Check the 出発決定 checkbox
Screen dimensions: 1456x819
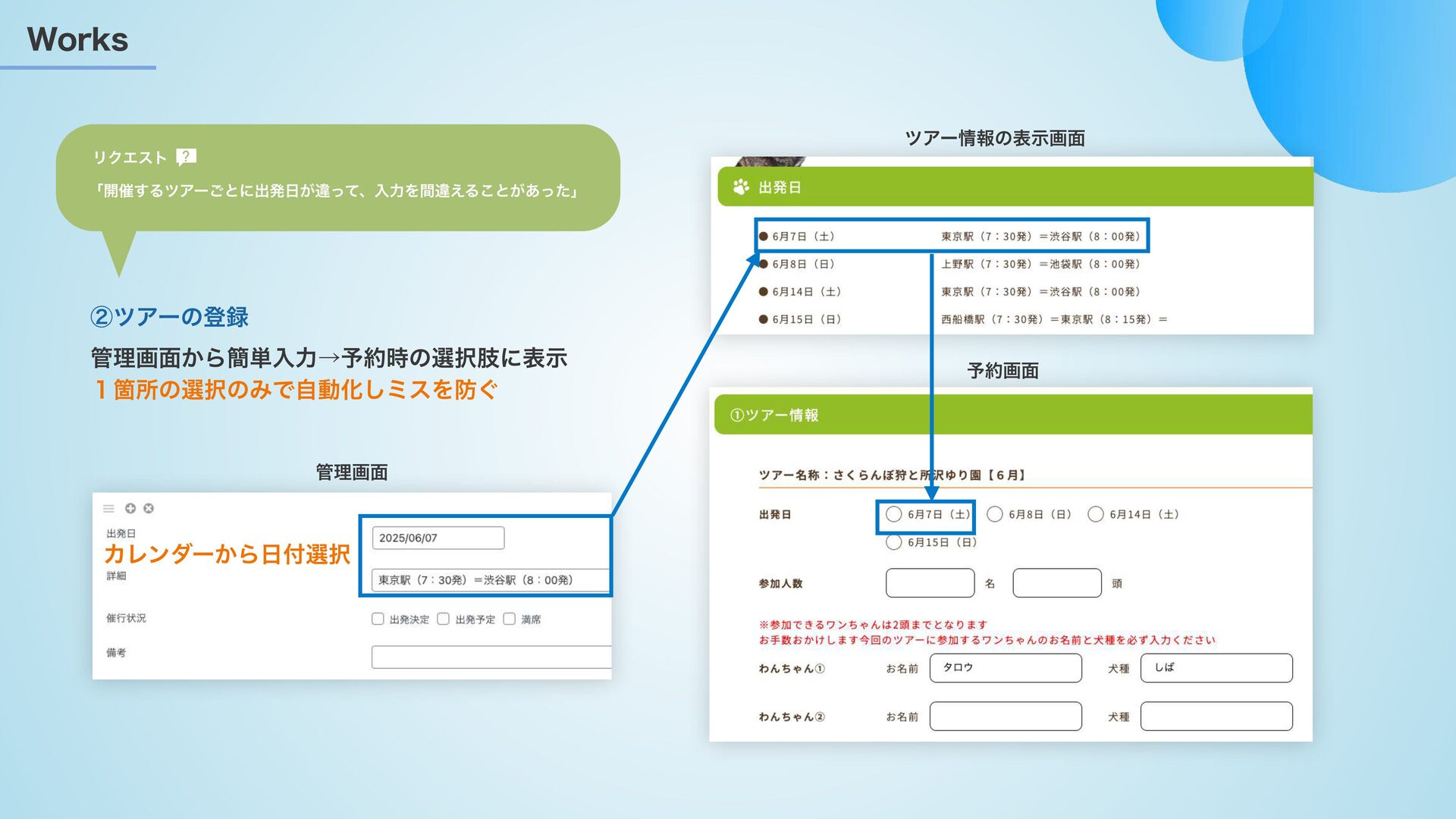click(378, 619)
